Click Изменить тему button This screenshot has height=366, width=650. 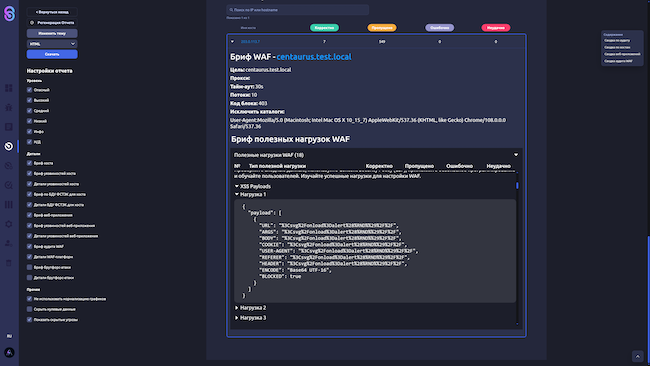[x=52, y=33]
